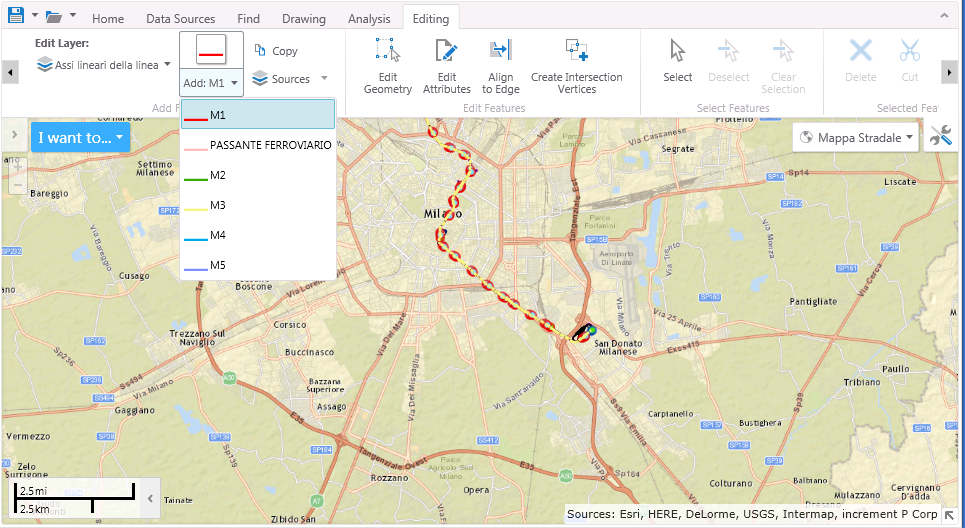The height and width of the screenshot is (528, 965).
Task: Click the Milano city label on map
Action: [442, 214]
